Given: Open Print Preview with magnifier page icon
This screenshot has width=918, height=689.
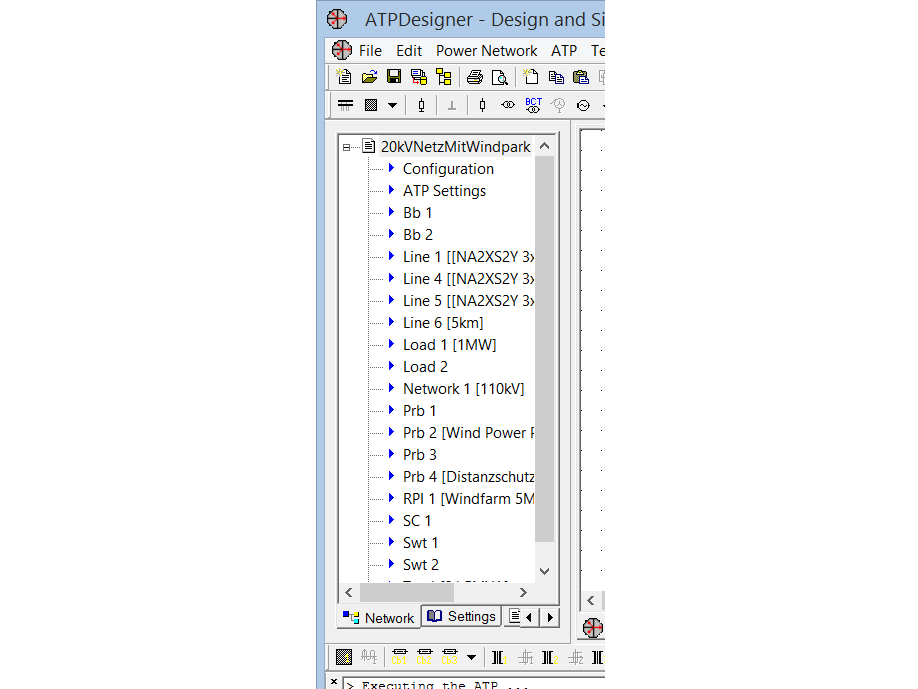Looking at the screenshot, I should tap(499, 77).
